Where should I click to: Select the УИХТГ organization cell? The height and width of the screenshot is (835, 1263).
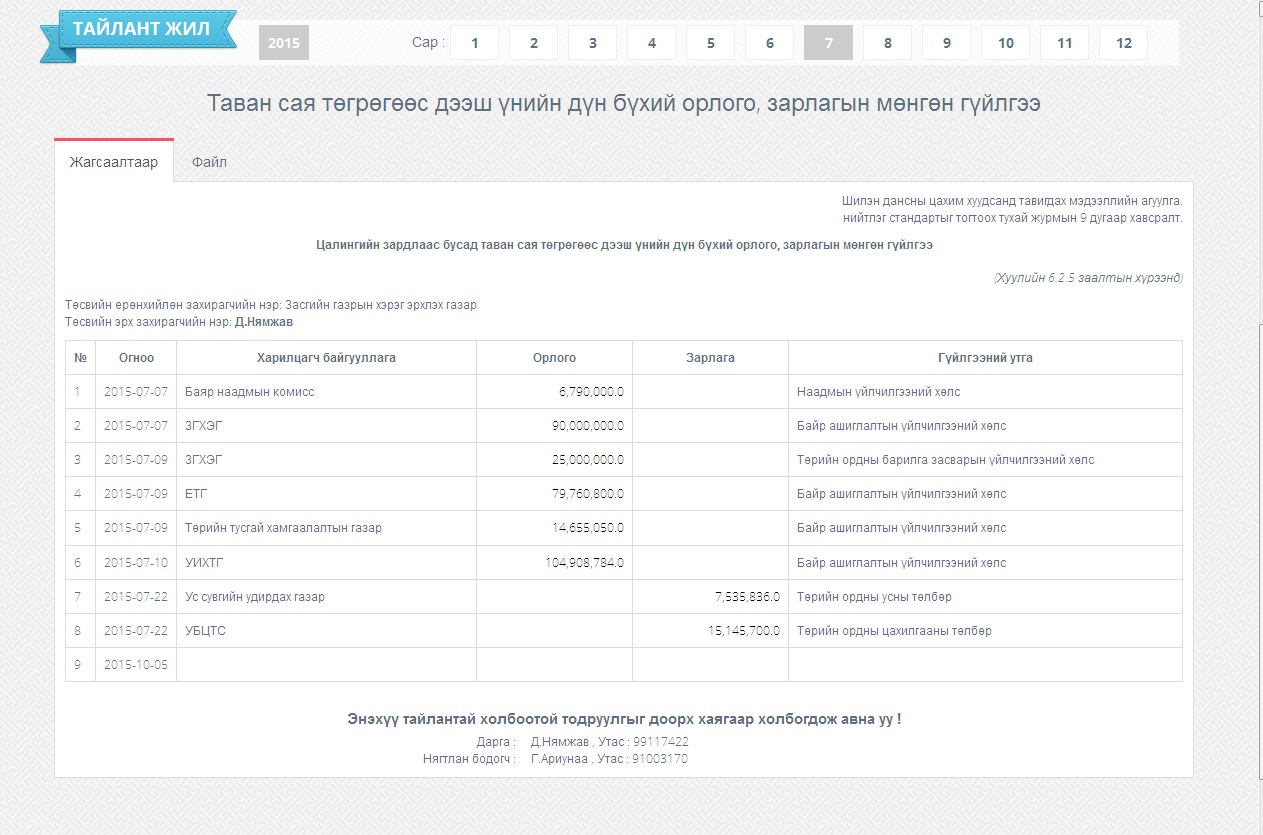pyautogui.click(x=326, y=562)
